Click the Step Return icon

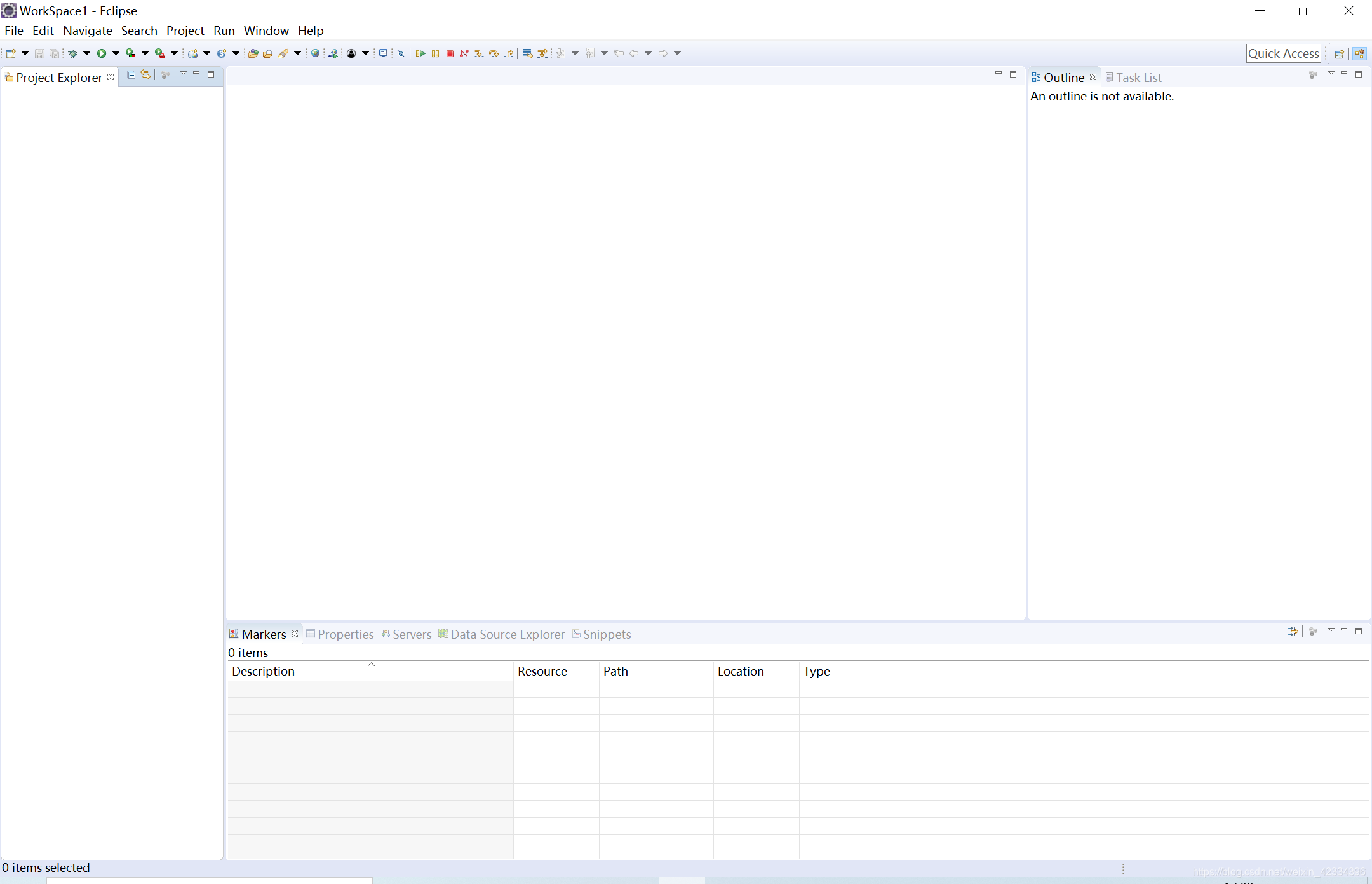pyautogui.click(x=508, y=53)
